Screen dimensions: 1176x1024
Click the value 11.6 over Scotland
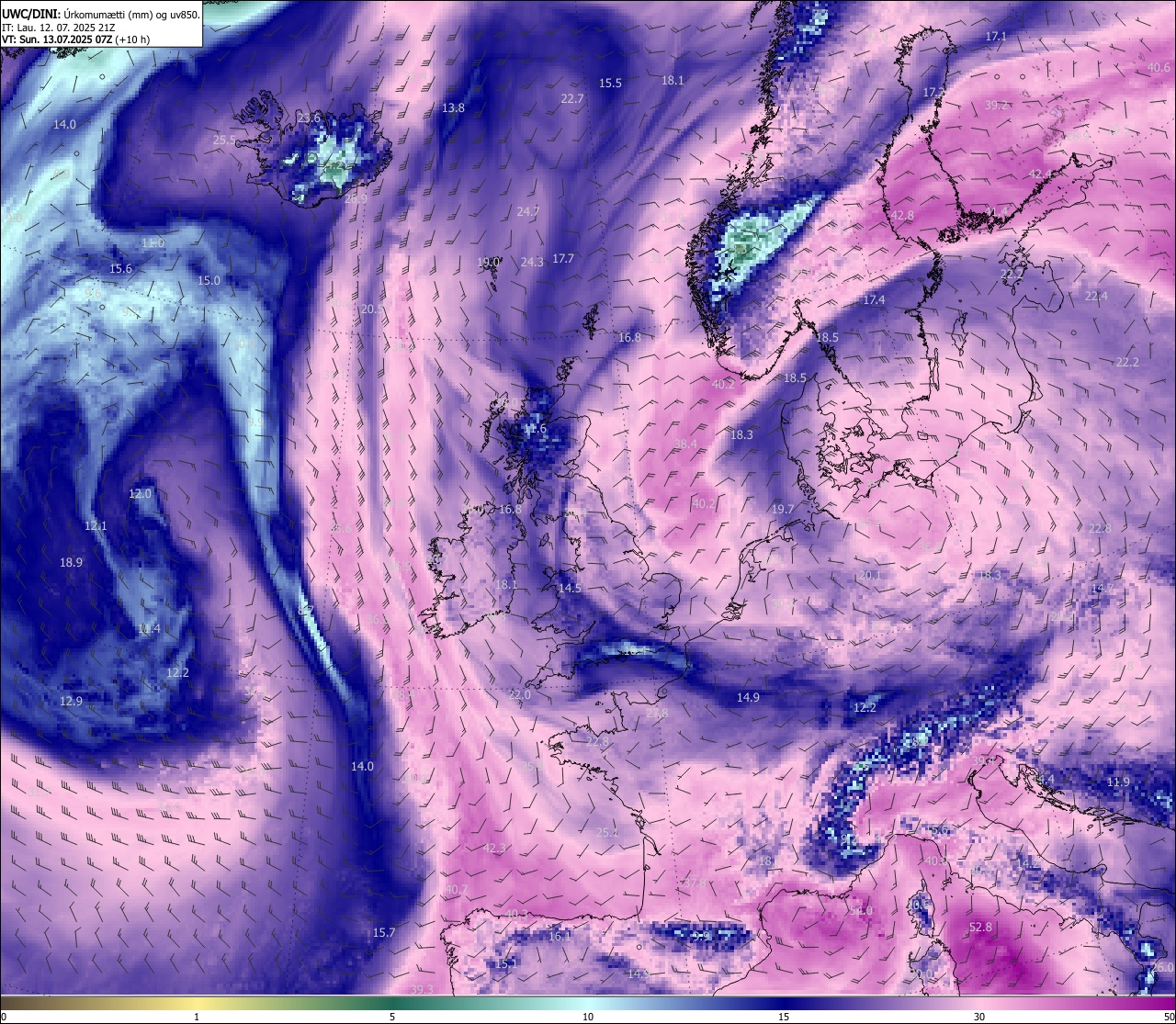click(x=535, y=429)
